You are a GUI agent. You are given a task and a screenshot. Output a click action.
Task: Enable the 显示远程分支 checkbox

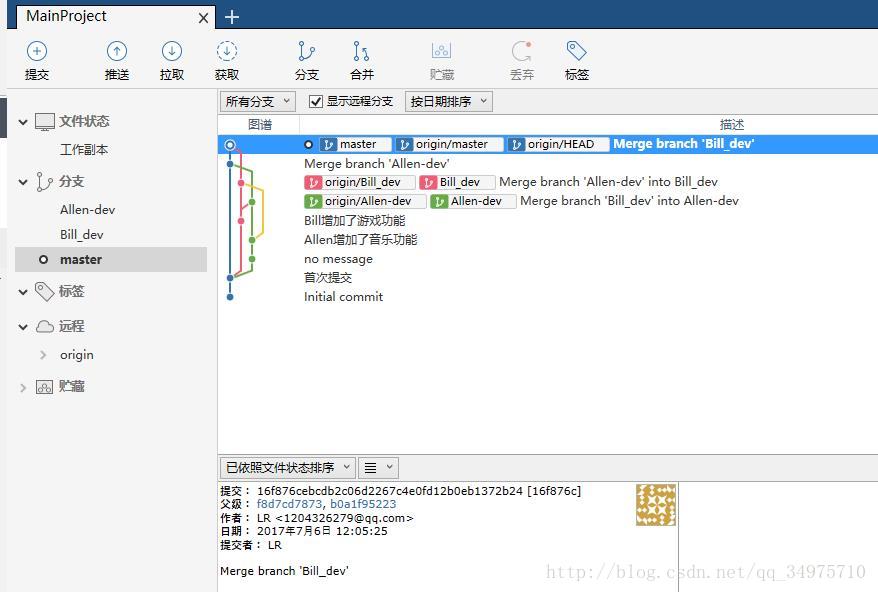tap(316, 100)
